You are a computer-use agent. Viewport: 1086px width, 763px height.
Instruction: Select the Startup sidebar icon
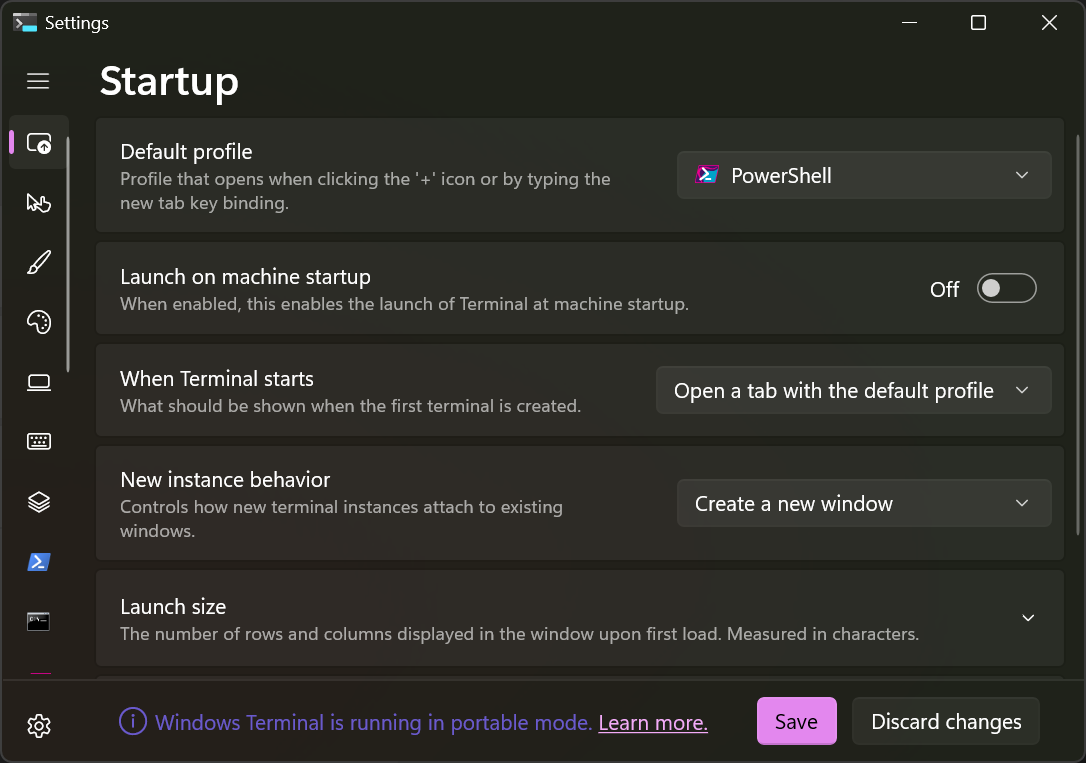pyautogui.click(x=39, y=143)
